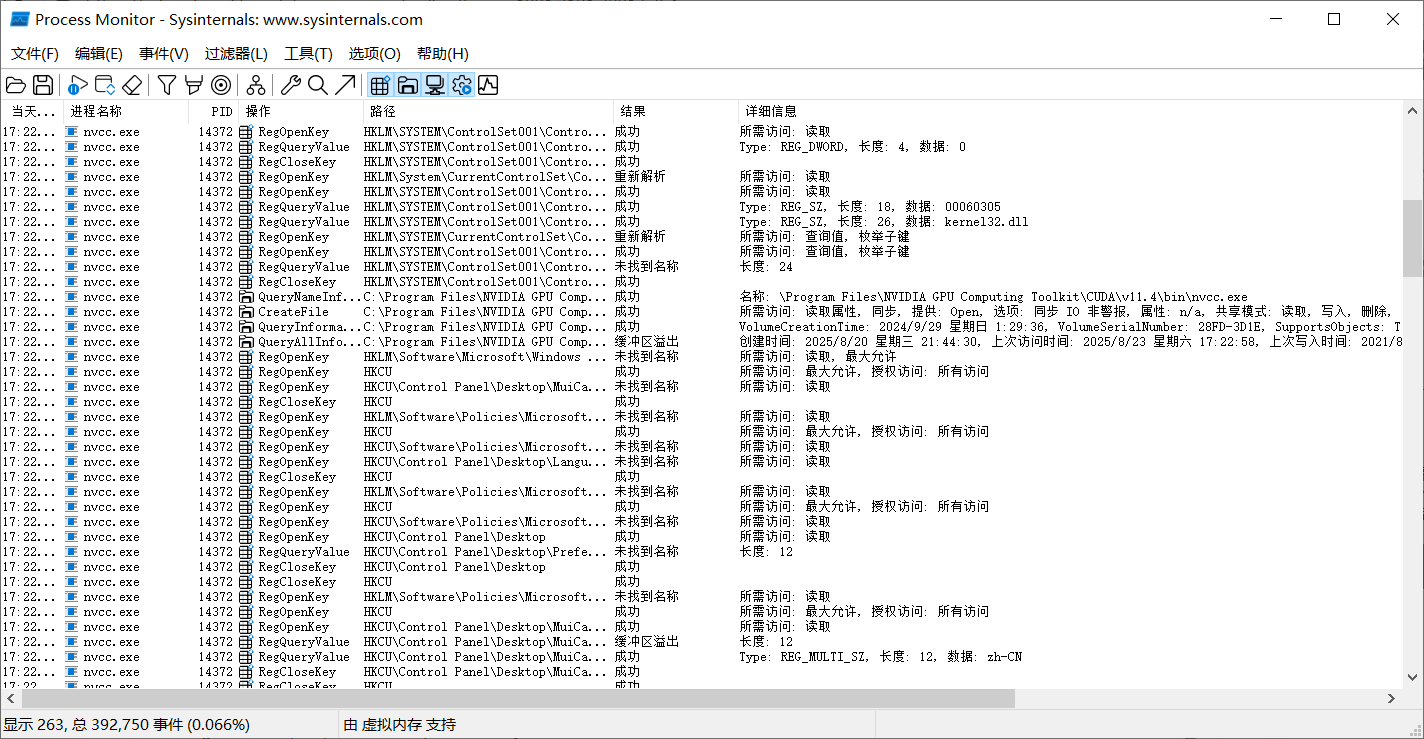Clear the event display with eraser icon

click(132, 85)
